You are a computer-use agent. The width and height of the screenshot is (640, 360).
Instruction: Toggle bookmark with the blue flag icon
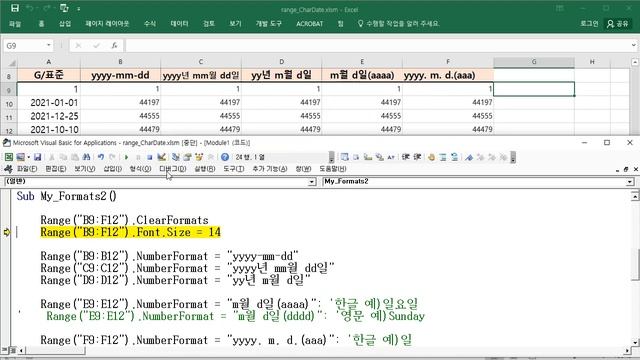(469, 157)
